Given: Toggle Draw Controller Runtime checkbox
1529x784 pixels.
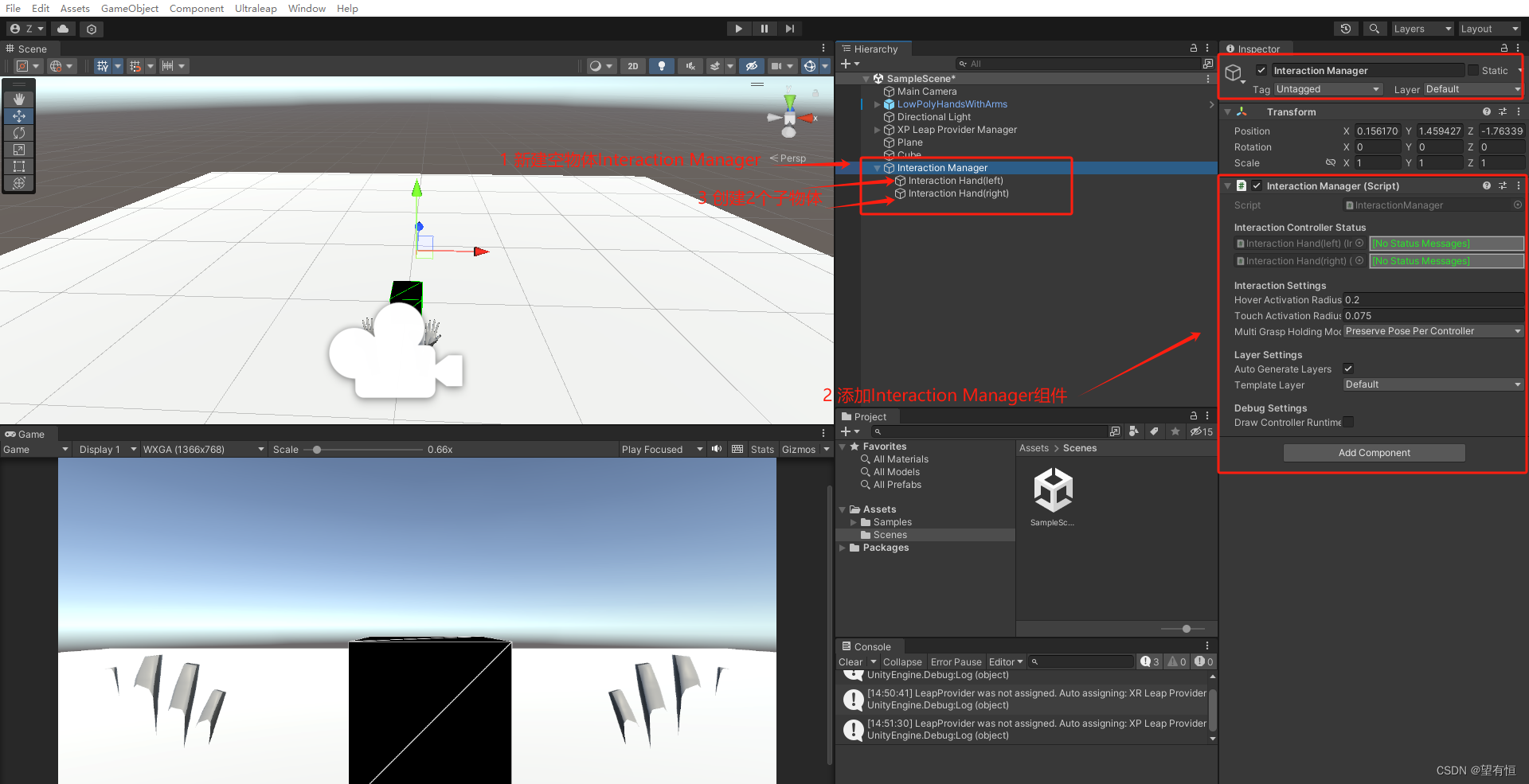Looking at the screenshot, I should point(1348,422).
